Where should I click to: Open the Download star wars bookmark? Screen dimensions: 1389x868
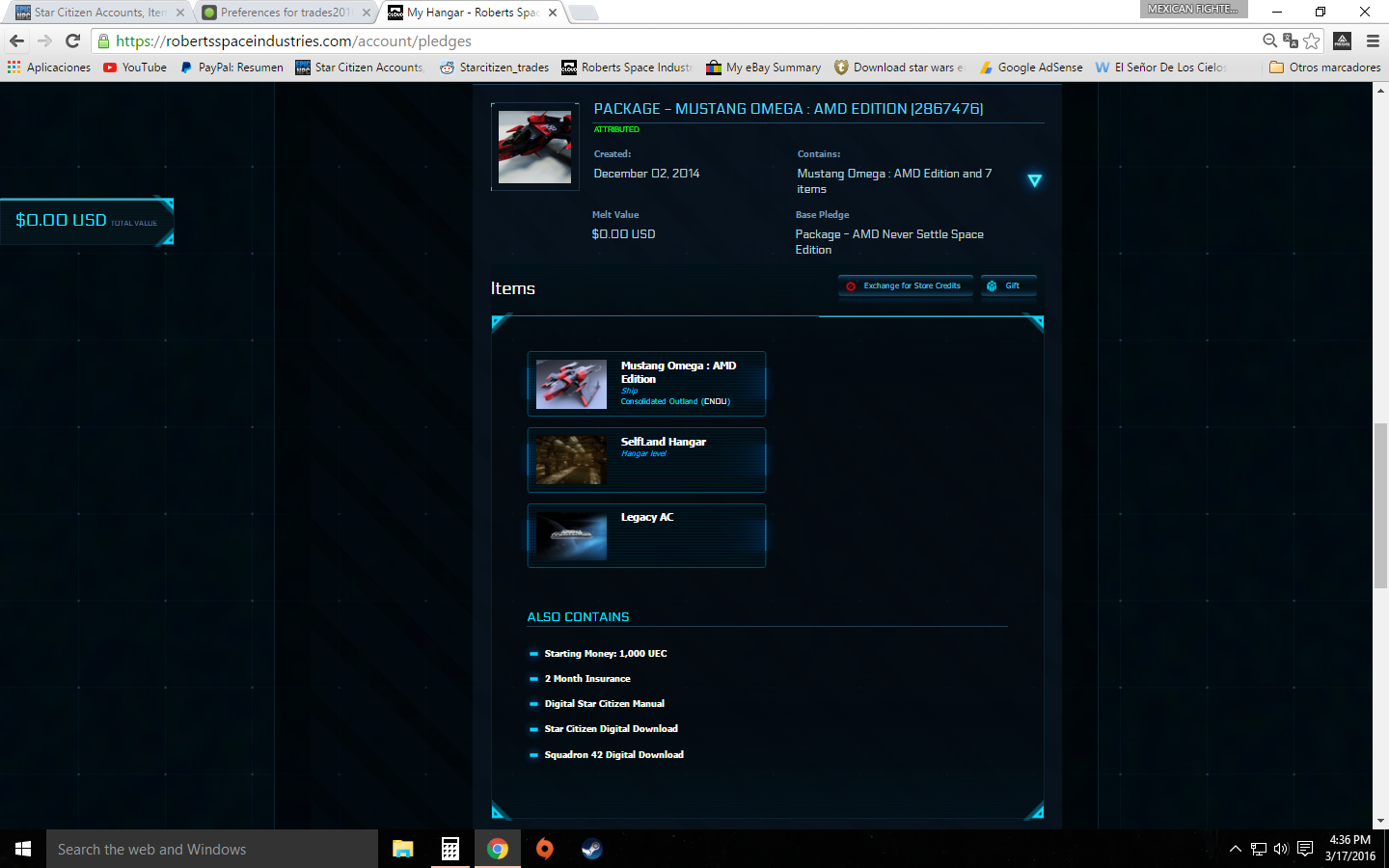click(x=899, y=68)
